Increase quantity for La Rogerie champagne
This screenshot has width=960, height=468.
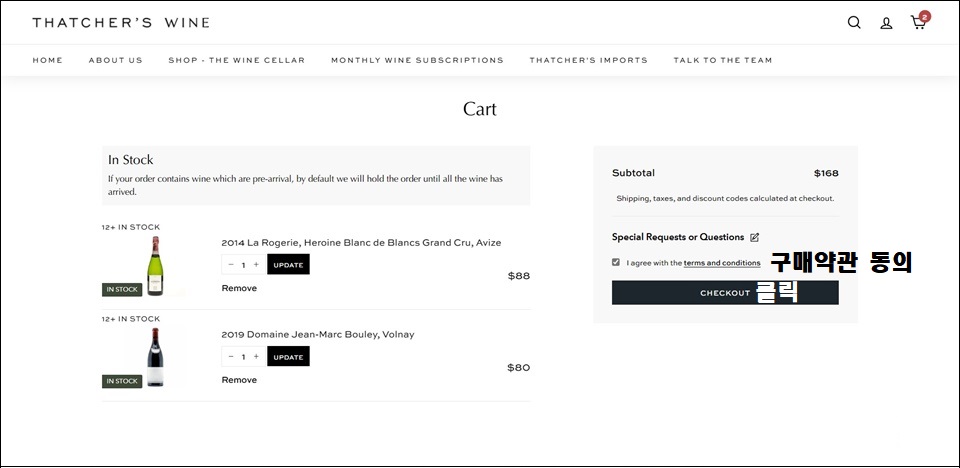[256, 265]
